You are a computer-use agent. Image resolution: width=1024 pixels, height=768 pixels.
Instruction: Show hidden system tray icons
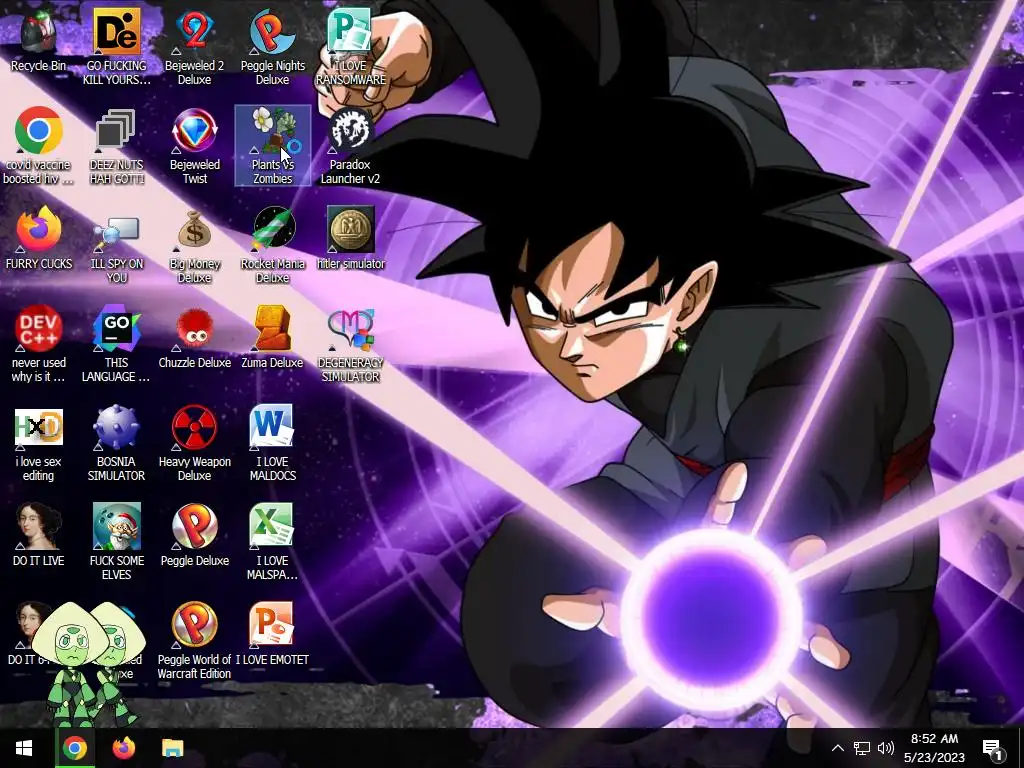tap(838, 748)
